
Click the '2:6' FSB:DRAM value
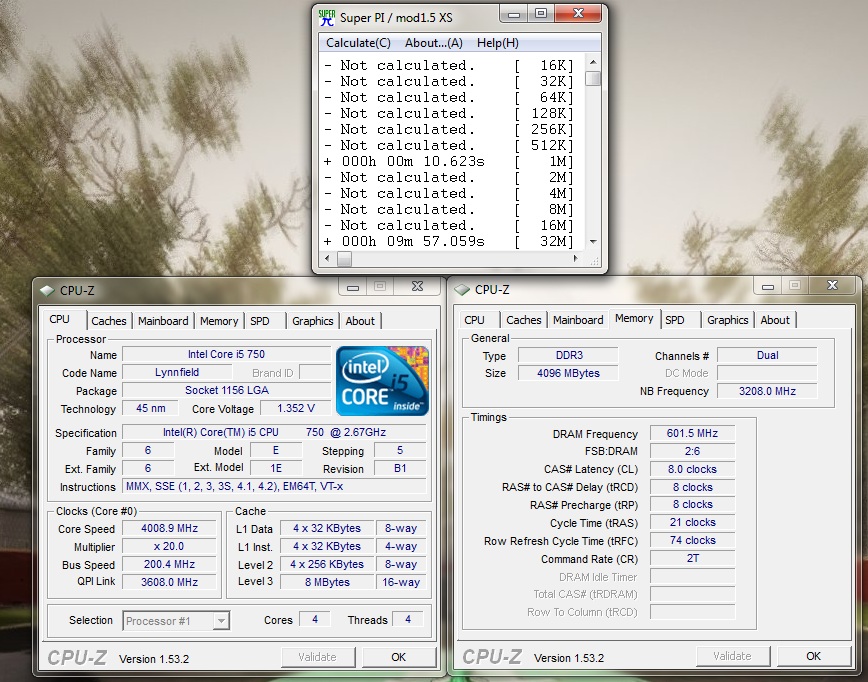[693, 451]
